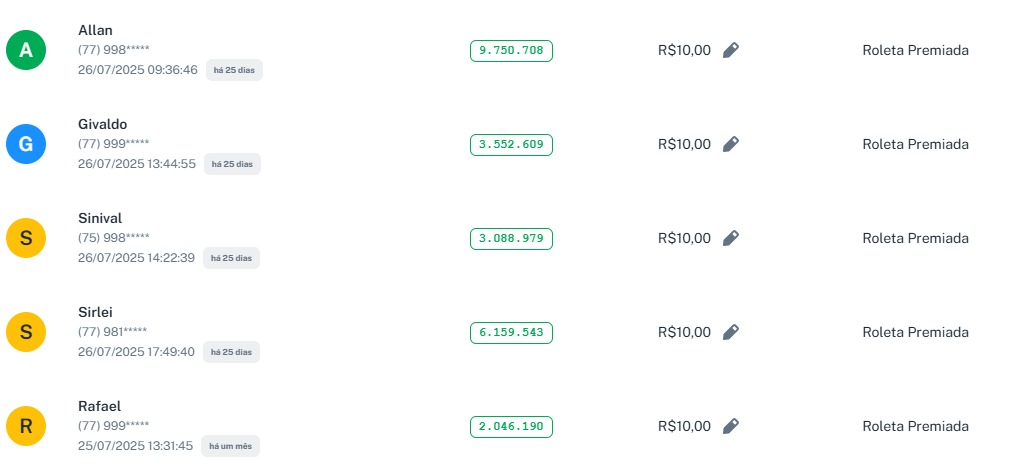Click the number badge 9.750.708
Image resolution: width=1010 pixels, height=476 pixels.
coord(511,51)
